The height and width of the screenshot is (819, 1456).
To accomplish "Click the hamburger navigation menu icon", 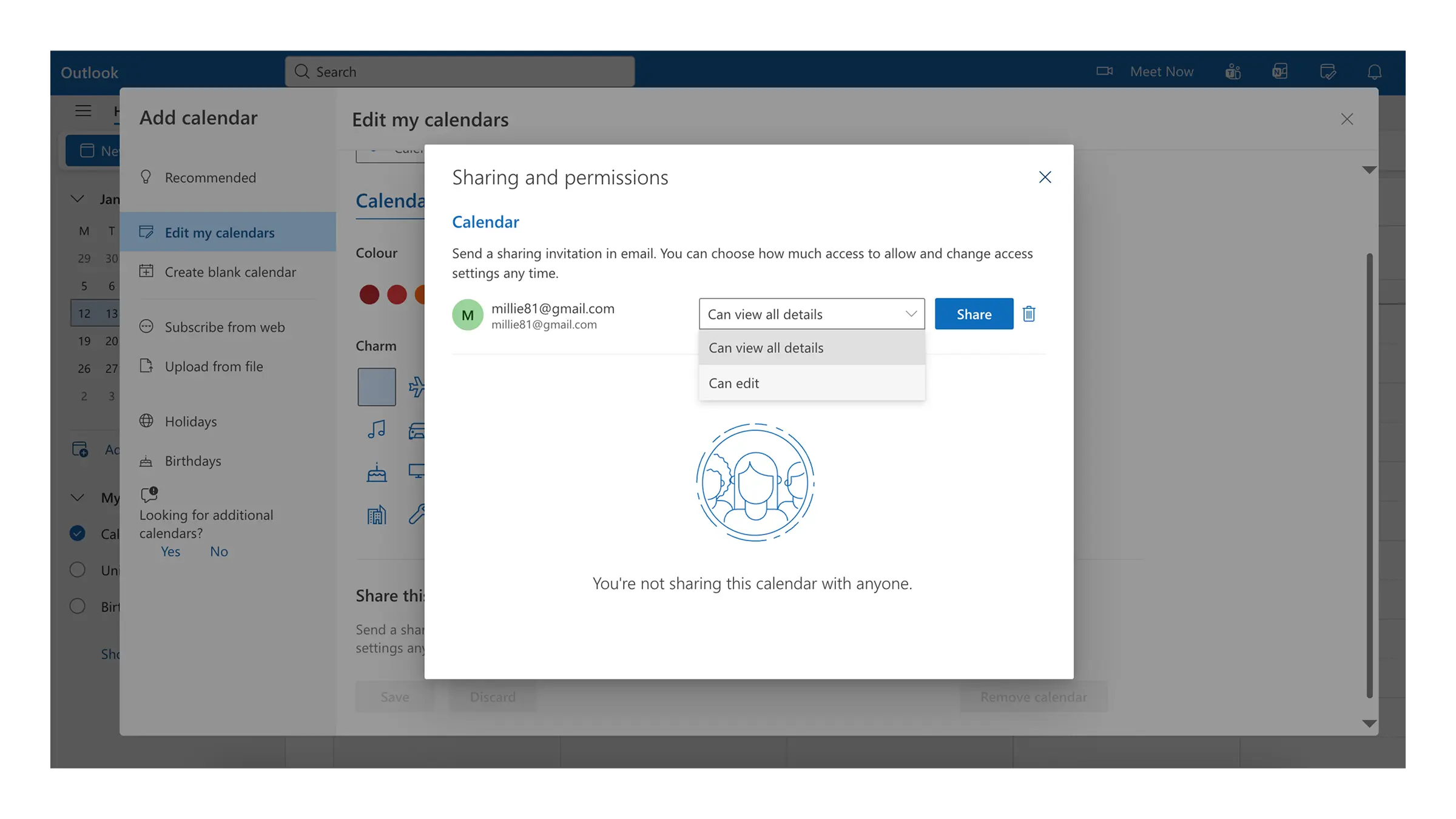I will (83, 110).
